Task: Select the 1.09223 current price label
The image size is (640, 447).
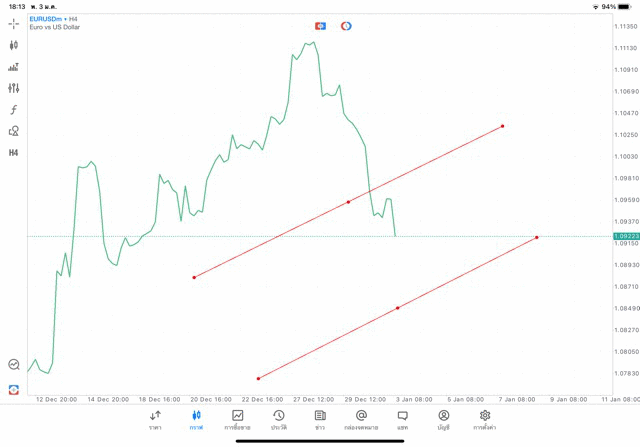Action: click(x=626, y=236)
